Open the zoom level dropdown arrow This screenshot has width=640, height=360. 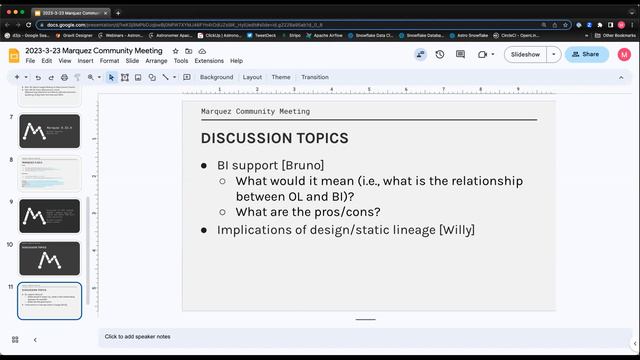tap(99, 77)
